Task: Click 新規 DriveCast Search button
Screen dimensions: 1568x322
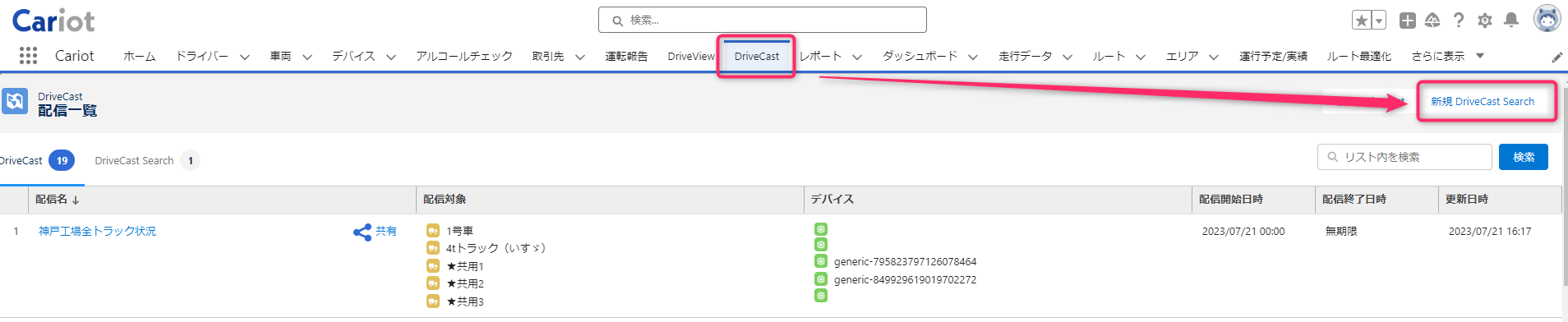Action: [x=1483, y=102]
